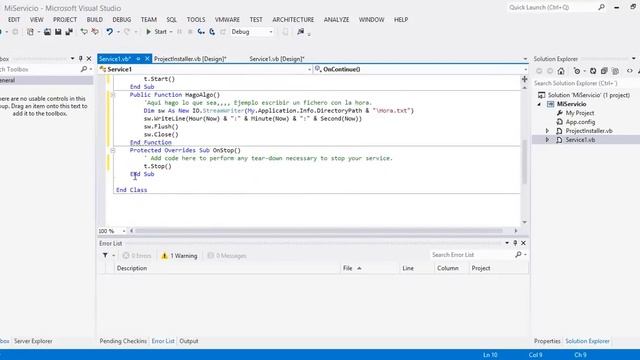Pin the Toolbox panel with pushpin icon
This screenshot has width=640, height=360.
click(x=80, y=59)
